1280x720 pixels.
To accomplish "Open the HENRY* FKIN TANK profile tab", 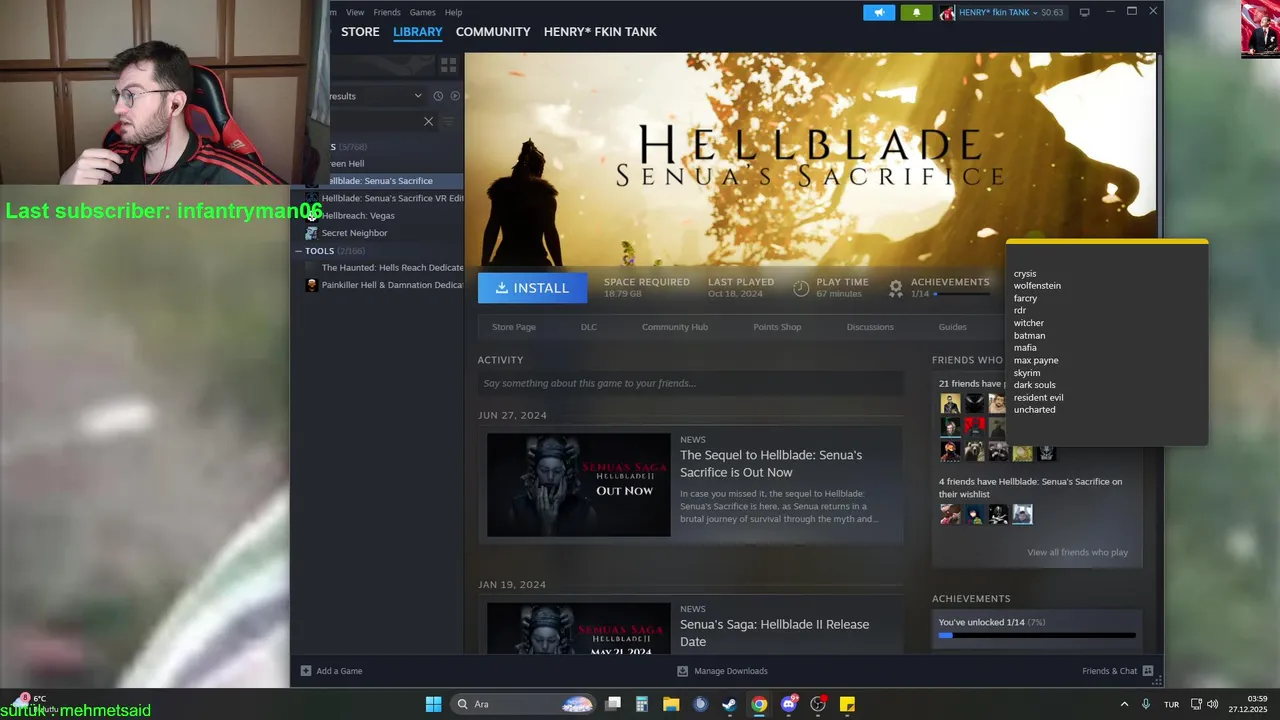I will pyautogui.click(x=600, y=32).
